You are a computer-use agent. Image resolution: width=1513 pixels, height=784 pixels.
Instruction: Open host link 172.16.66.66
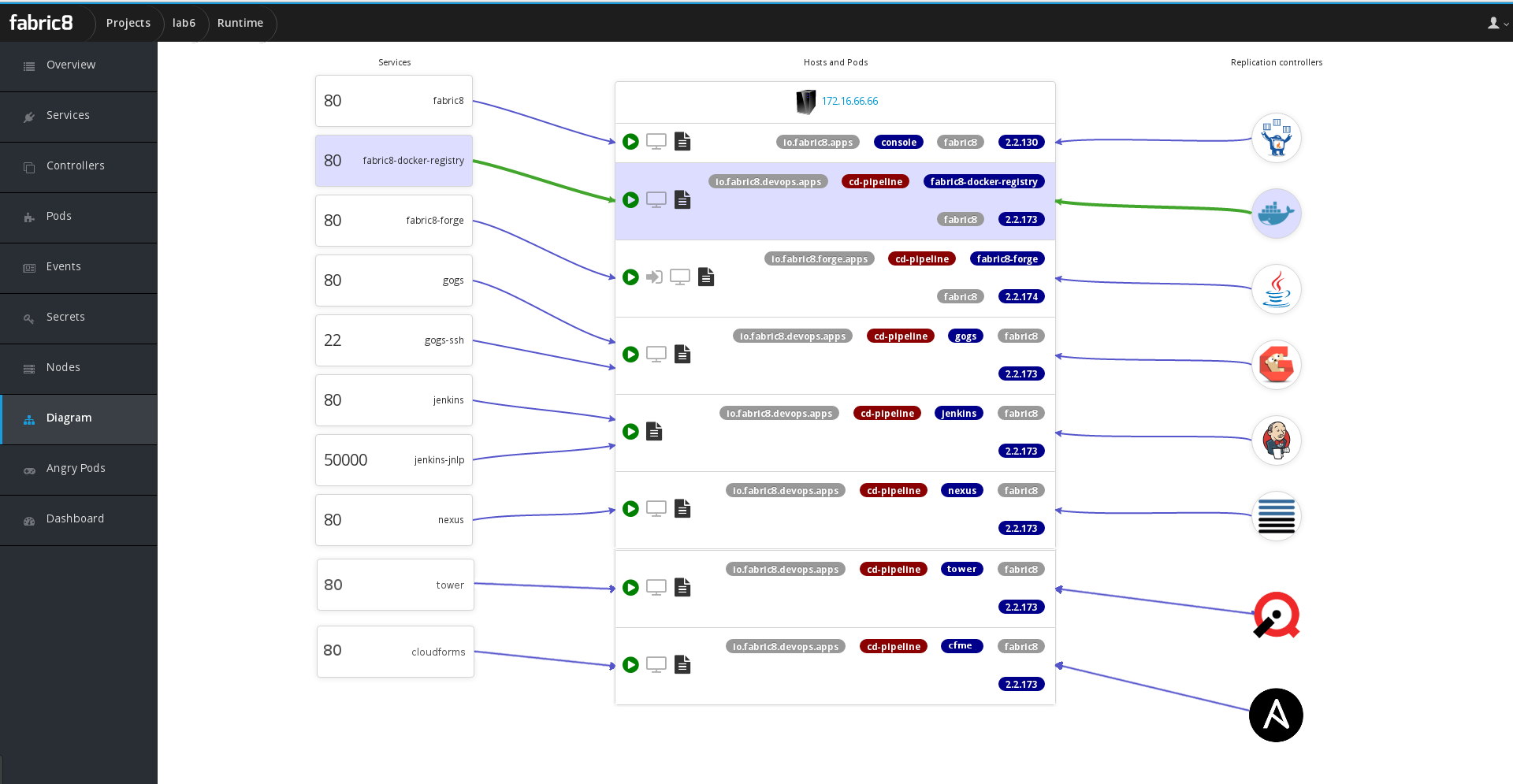(x=849, y=101)
